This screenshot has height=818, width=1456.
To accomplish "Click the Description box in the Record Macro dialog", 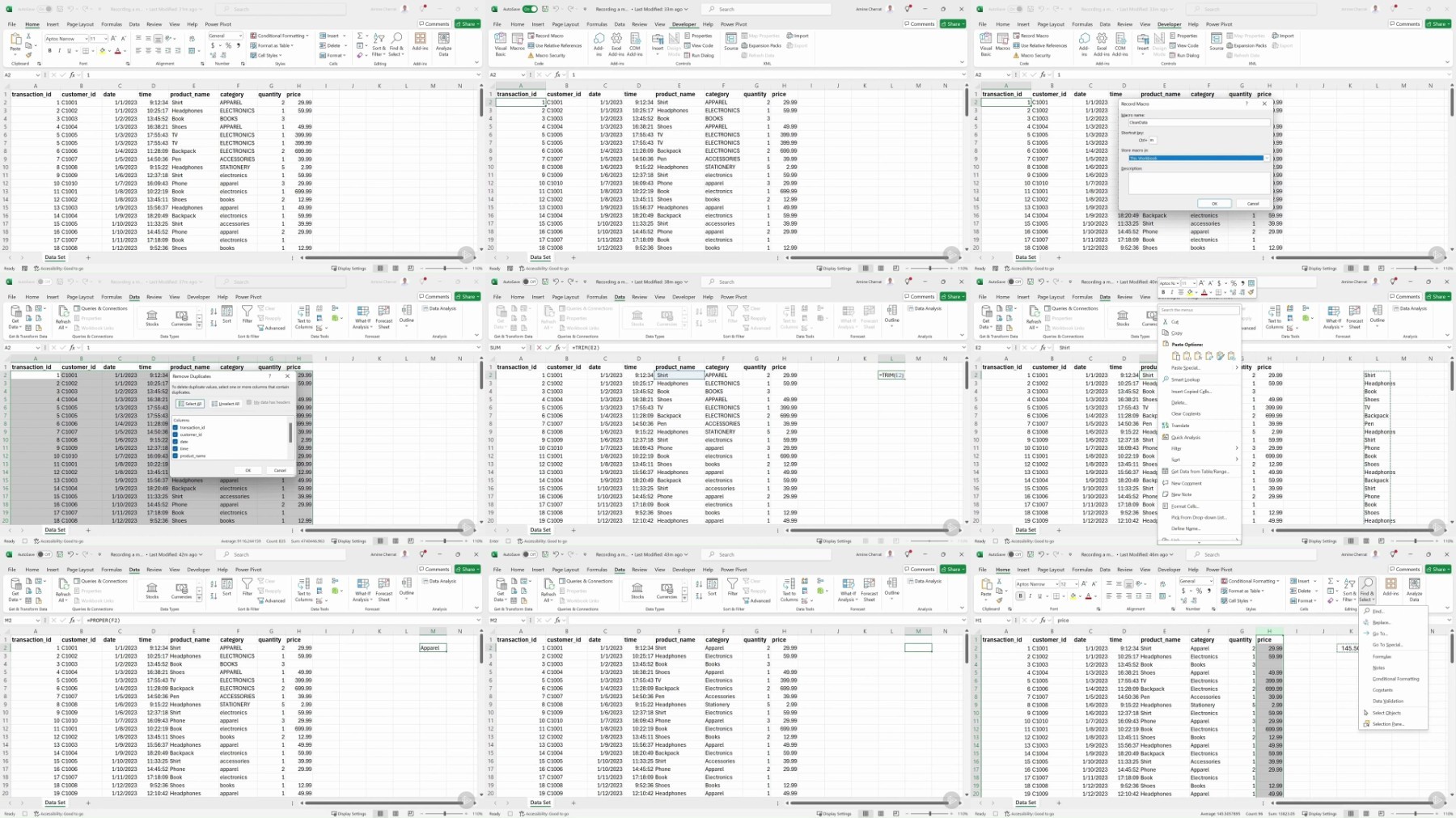I will pos(1199,183).
